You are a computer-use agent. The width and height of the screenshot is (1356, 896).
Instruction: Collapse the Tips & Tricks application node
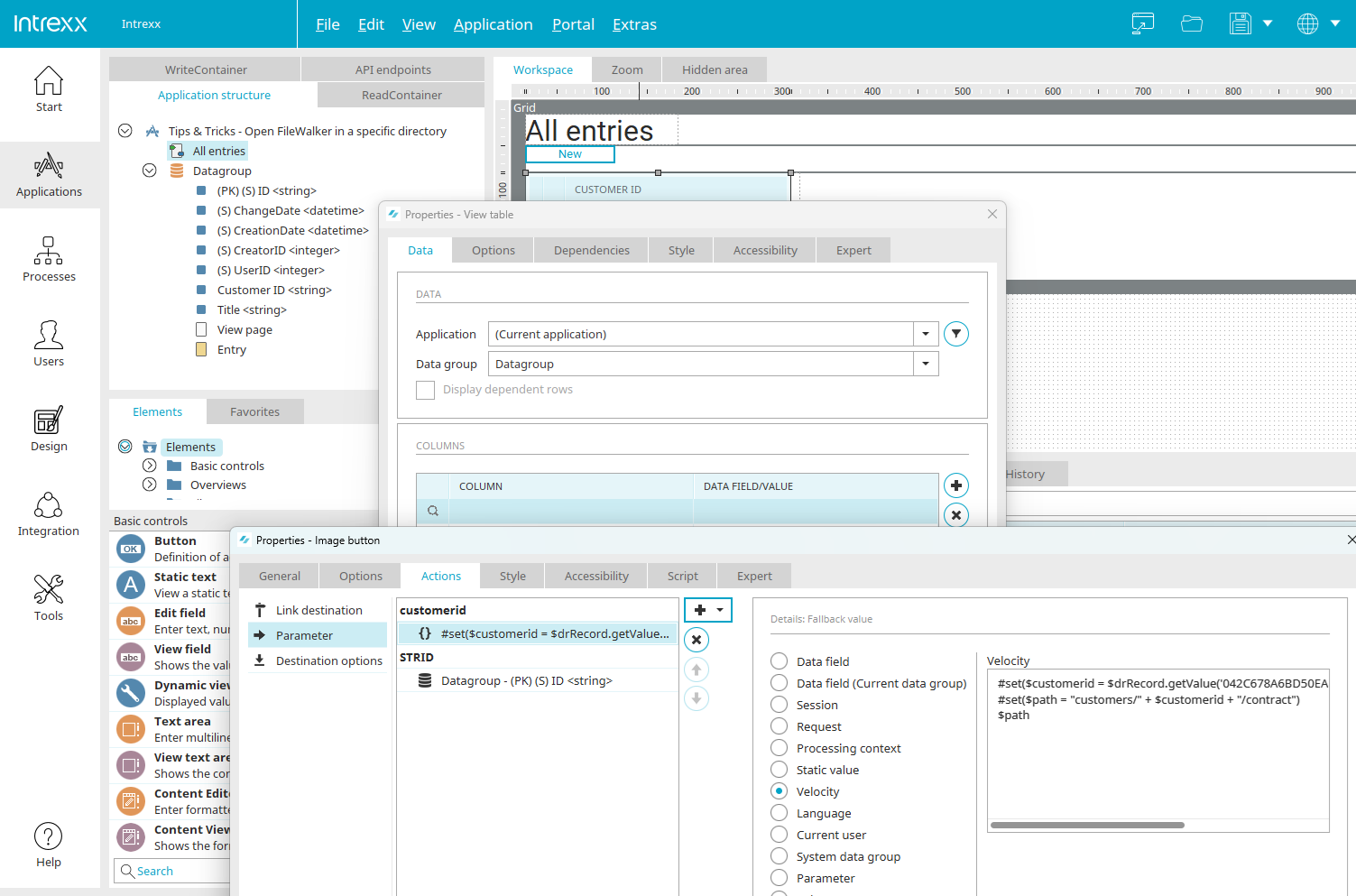click(x=125, y=131)
